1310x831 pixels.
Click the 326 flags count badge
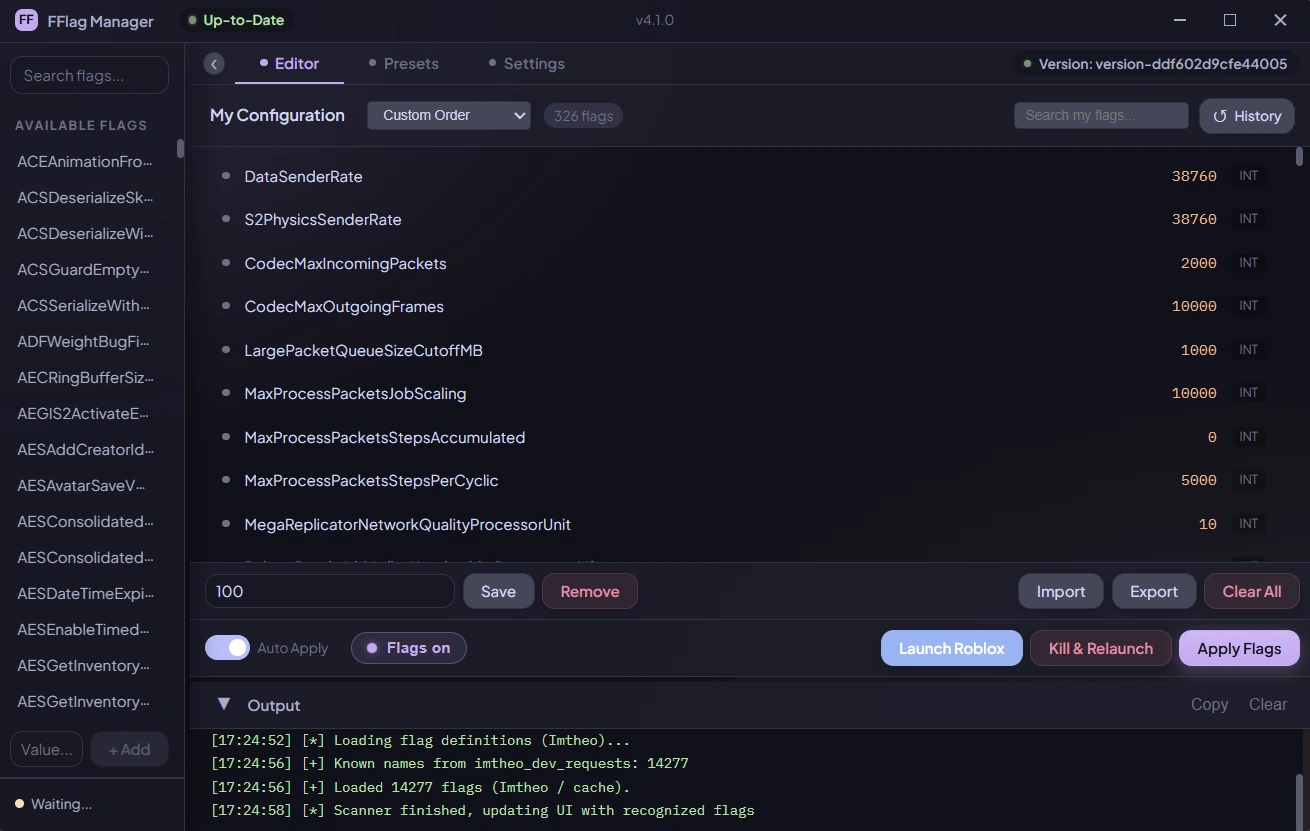pos(583,116)
